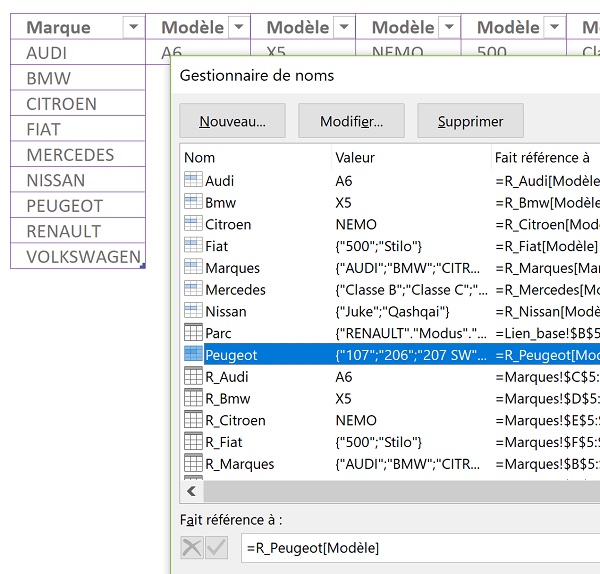This screenshot has height=574, width=600.
Task: Click the left arrow of horizontal scrollbar
Action: coord(192,491)
